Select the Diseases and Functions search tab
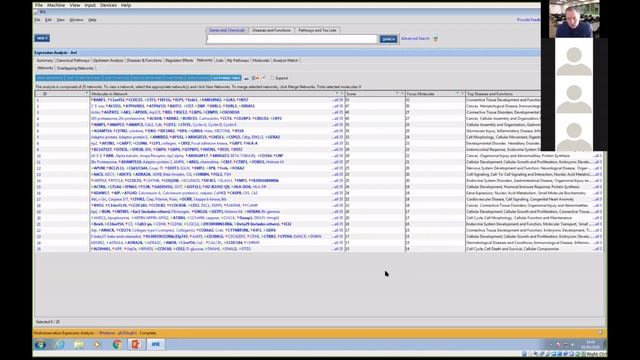The width and height of the screenshot is (640, 360). (x=271, y=30)
